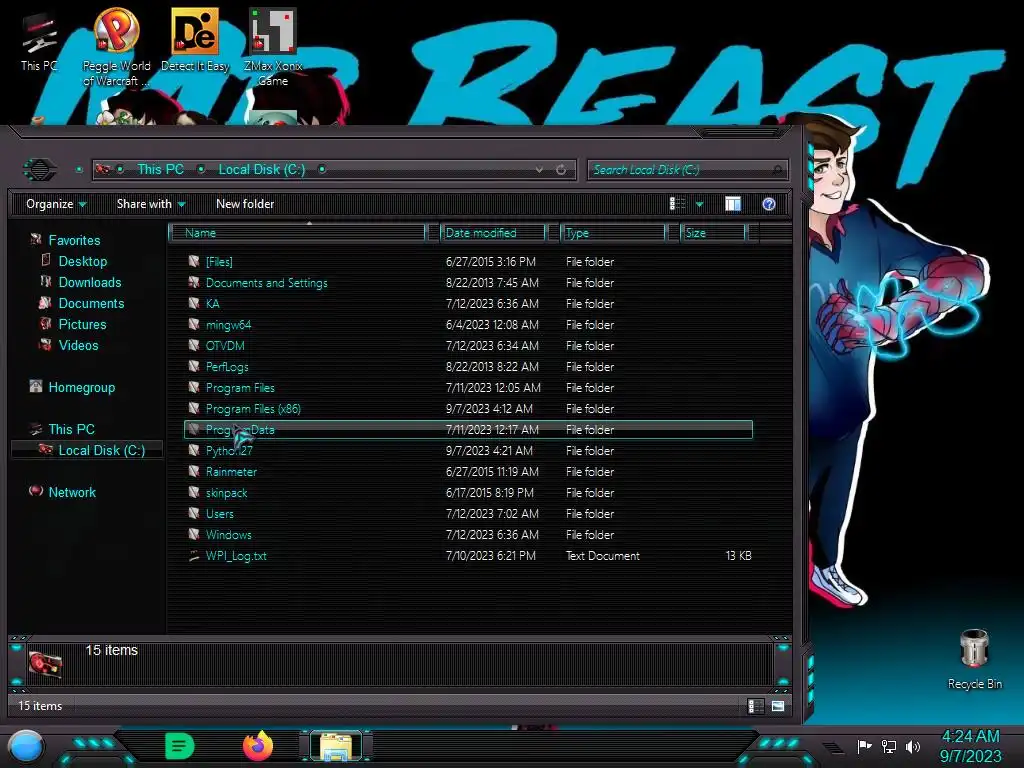Refresh the Local Disk (C:) view
Screen dimensions: 1024x768
click(x=561, y=170)
